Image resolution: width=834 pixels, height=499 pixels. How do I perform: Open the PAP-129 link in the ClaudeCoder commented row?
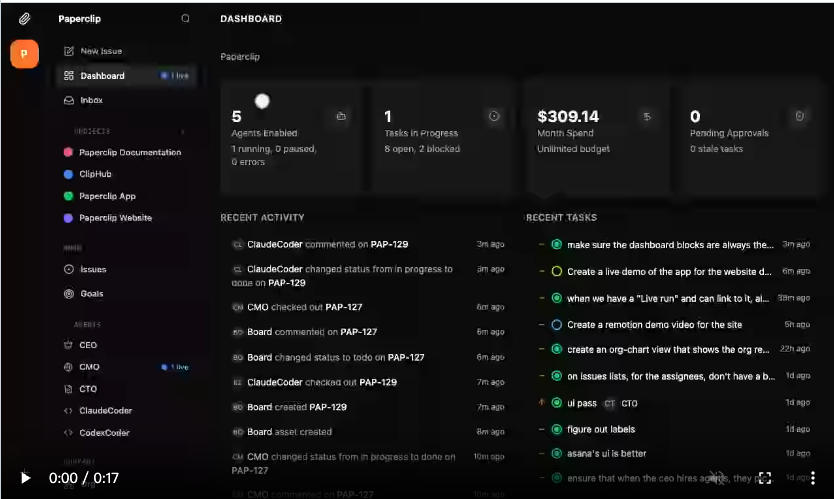[389, 244]
